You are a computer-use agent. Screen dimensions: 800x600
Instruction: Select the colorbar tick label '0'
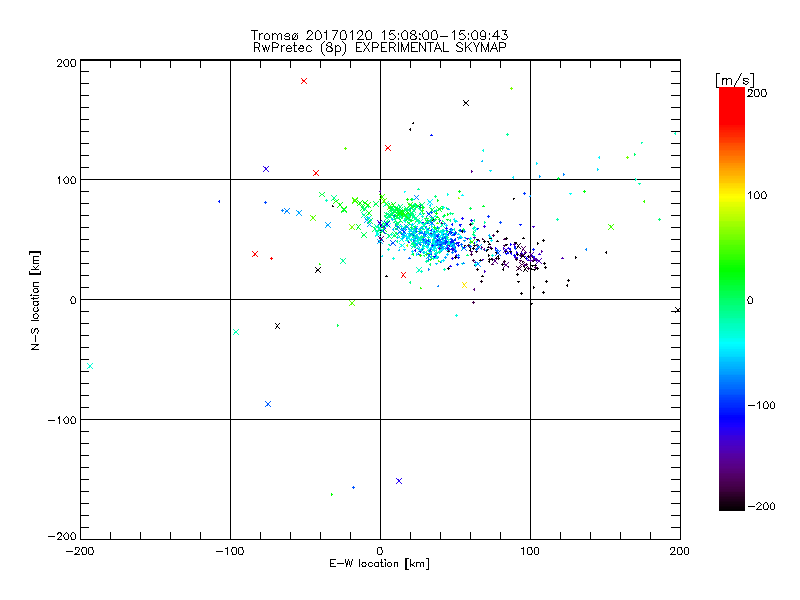[x=750, y=300]
